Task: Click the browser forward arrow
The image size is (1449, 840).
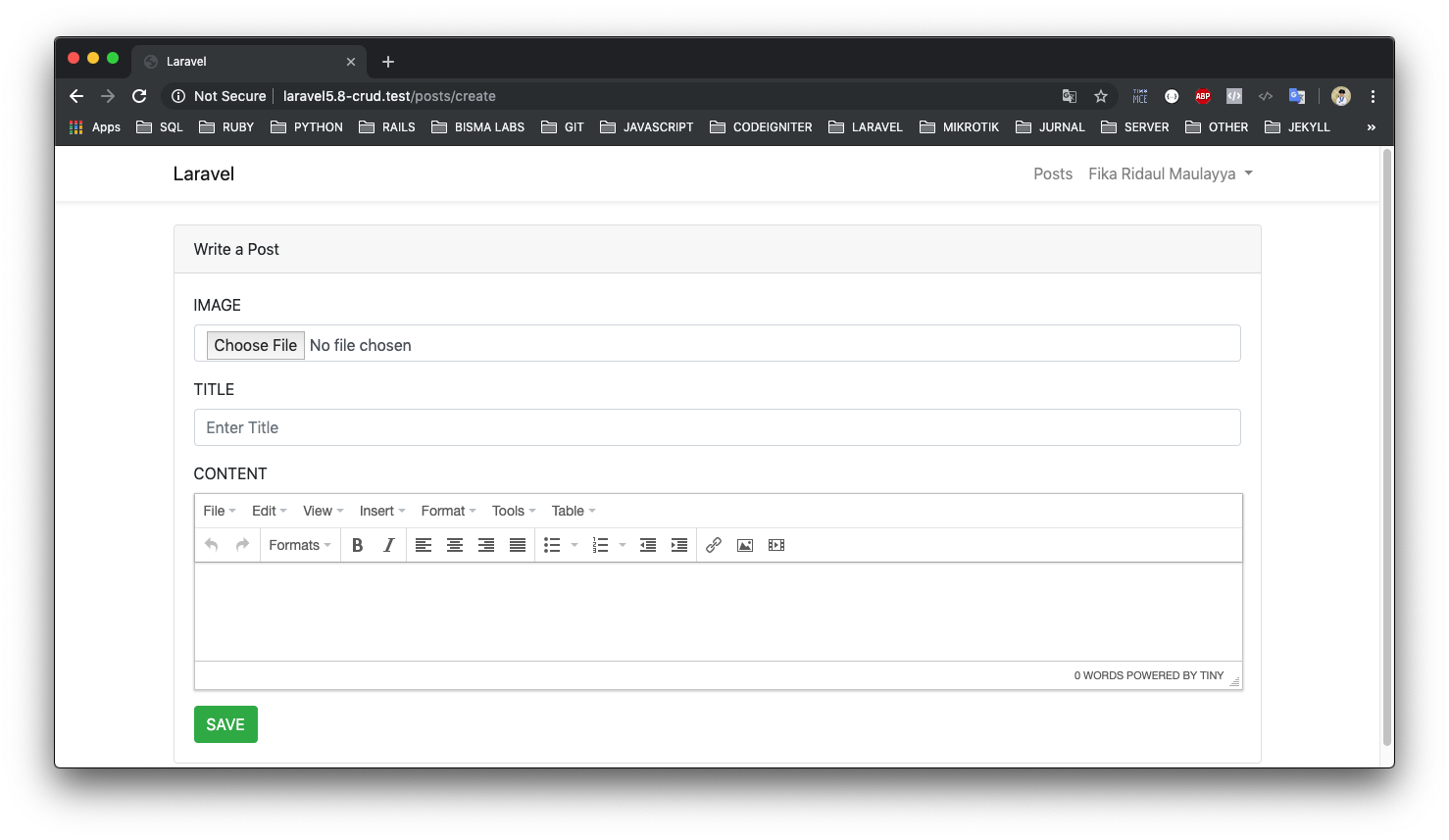Action: [108, 96]
